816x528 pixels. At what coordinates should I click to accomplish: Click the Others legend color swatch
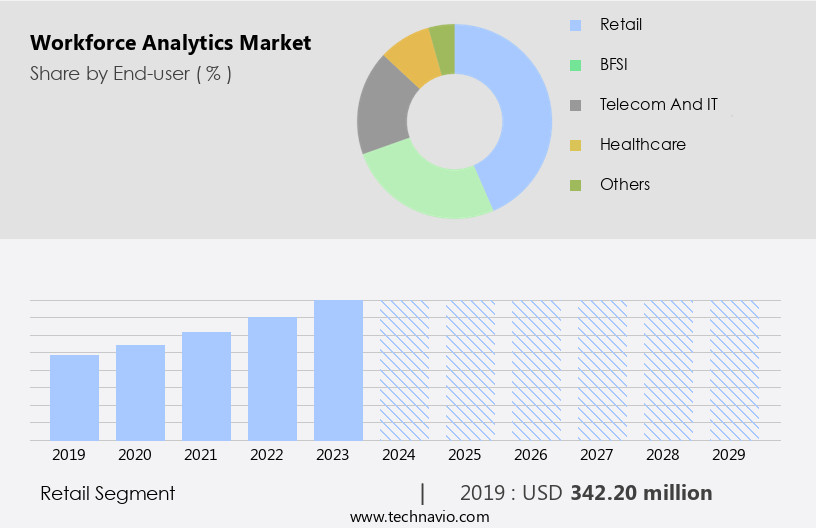coord(575,185)
